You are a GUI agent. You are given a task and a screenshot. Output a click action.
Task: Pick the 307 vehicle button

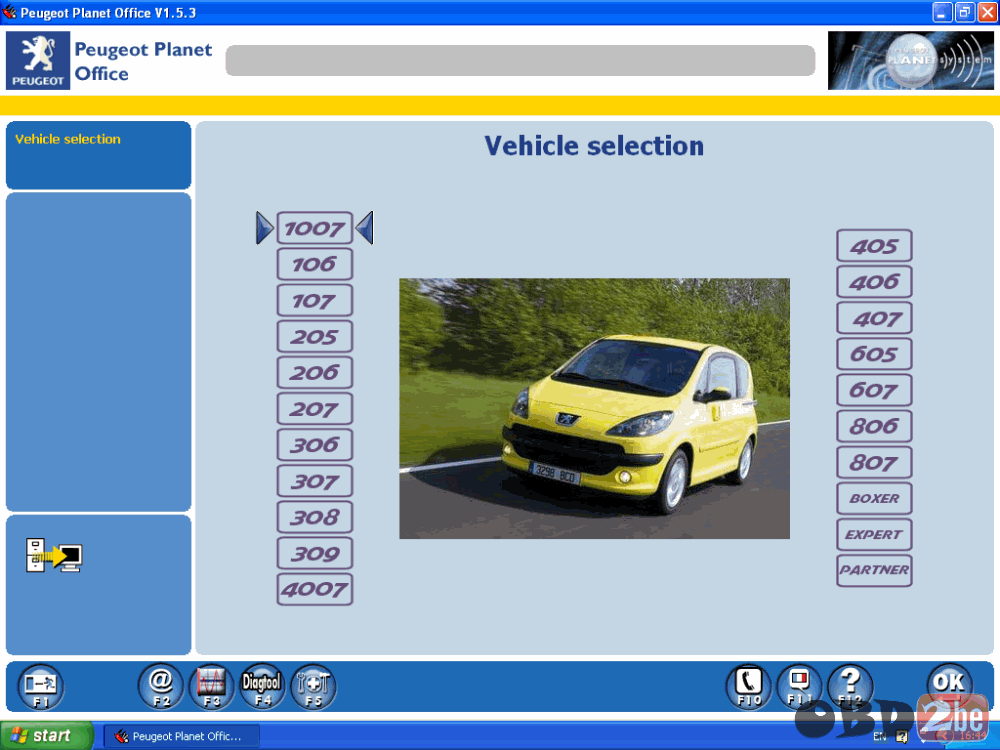click(314, 481)
